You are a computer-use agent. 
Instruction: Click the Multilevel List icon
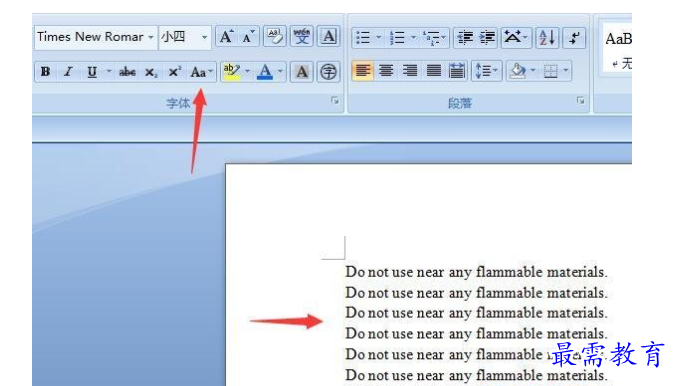click(x=434, y=37)
